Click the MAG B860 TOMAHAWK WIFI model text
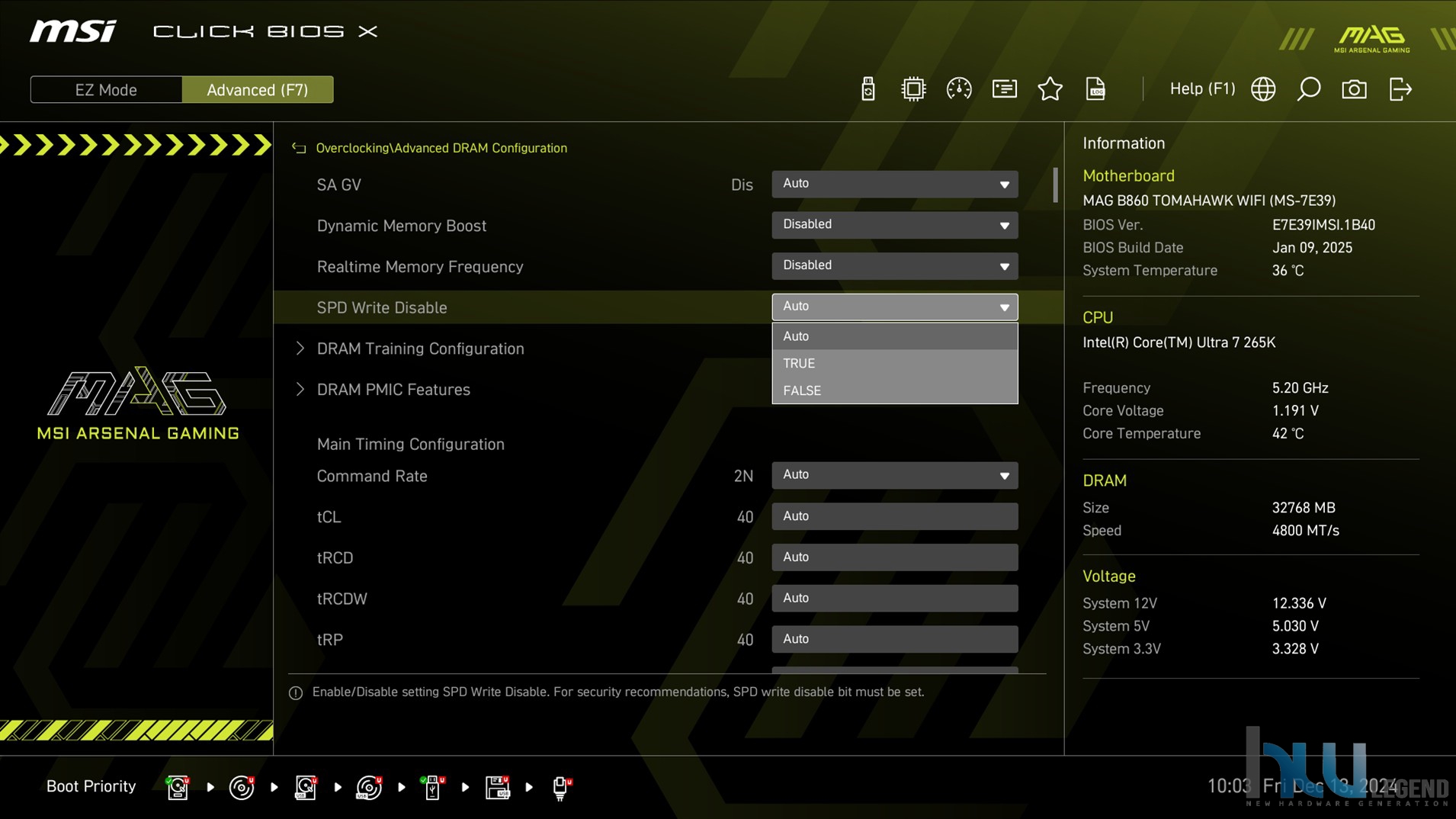This screenshot has height=819, width=1456. 1209,201
